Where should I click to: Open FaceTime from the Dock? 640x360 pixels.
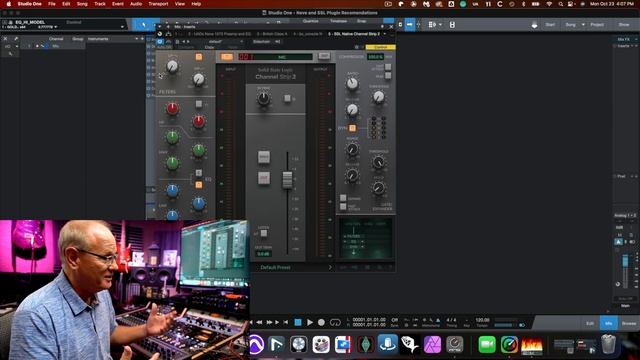click(487, 344)
